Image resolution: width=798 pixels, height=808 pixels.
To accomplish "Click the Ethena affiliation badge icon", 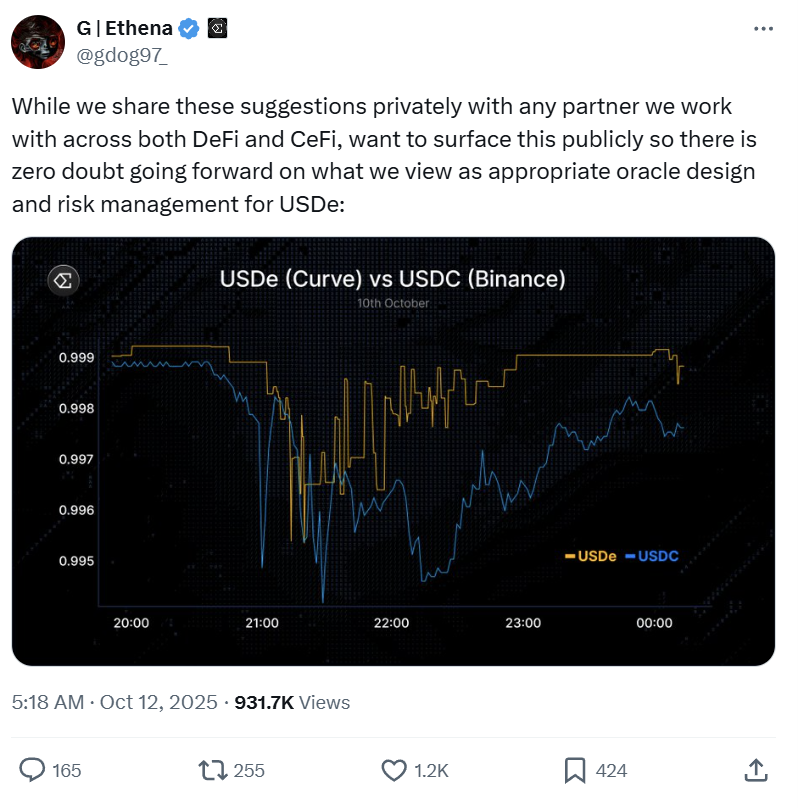I will click(218, 30).
